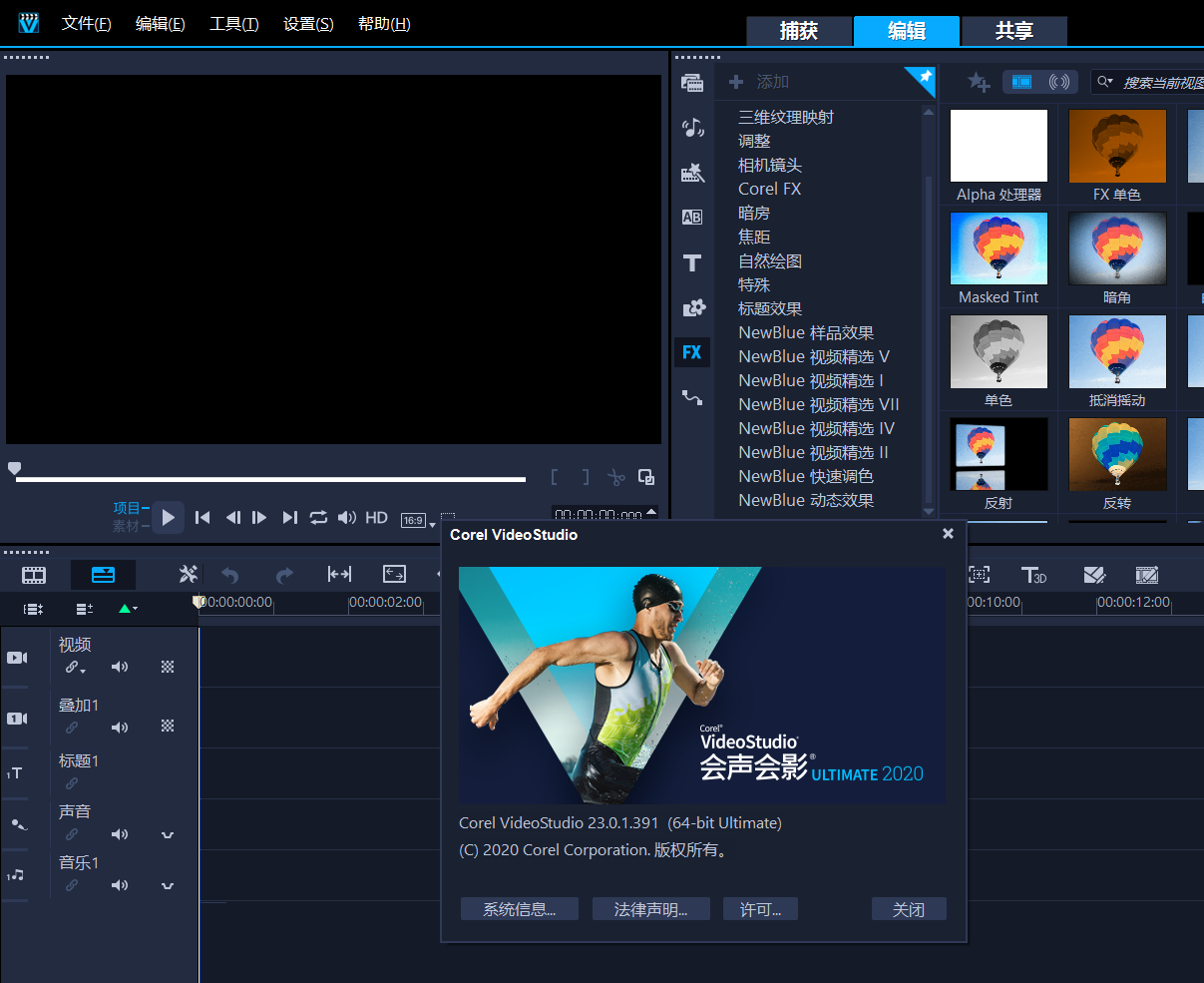The height and width of the screenshot is (983, 1204).
Task: Mute the 声音 track speaker
Action: (120, 834)
